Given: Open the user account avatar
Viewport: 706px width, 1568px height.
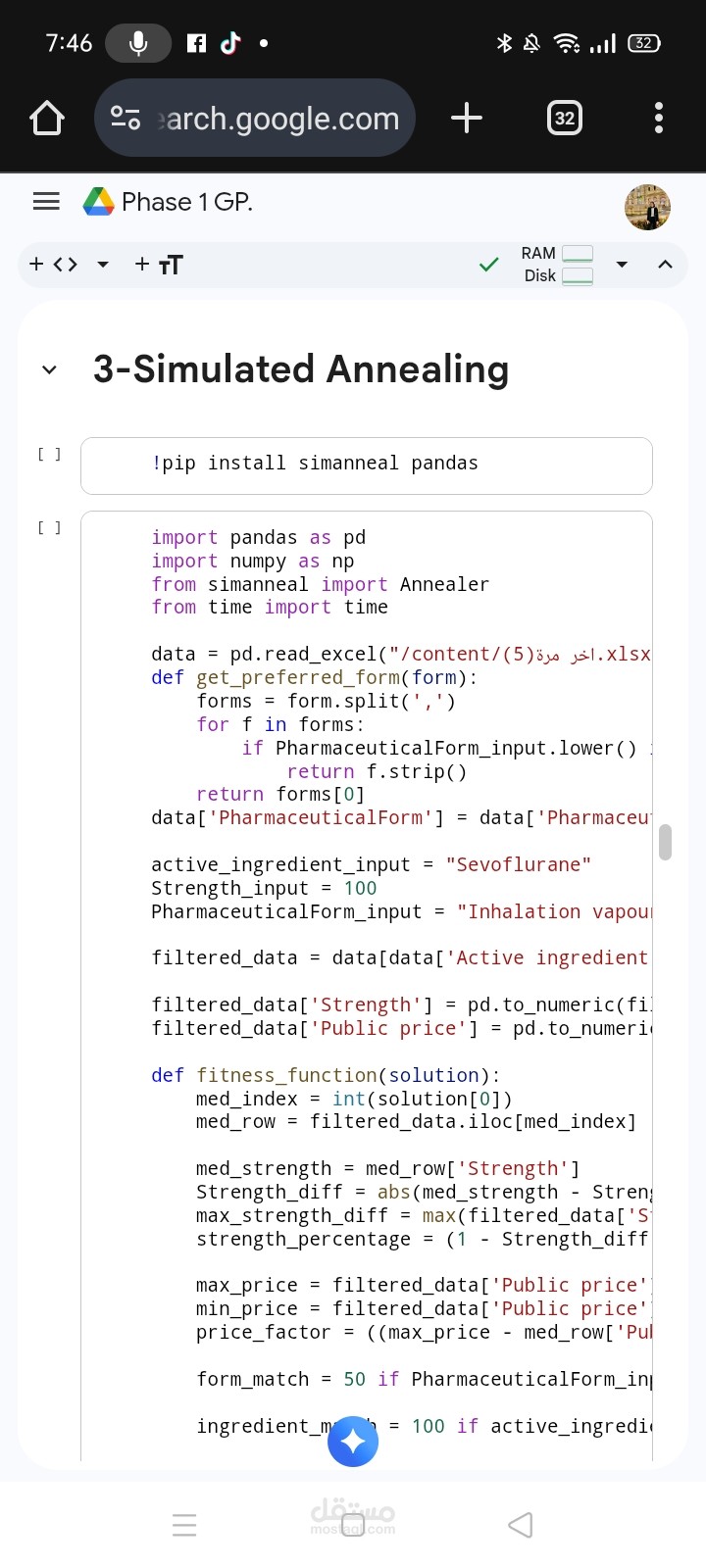Looking at the screenshot, I should (x=647, y=207).
